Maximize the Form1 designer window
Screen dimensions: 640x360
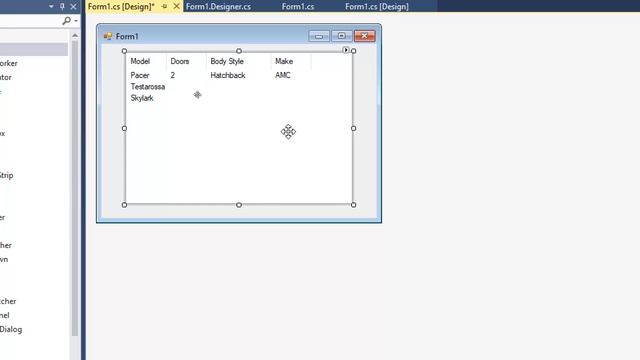pyautogui.click(x=342, y=36)
